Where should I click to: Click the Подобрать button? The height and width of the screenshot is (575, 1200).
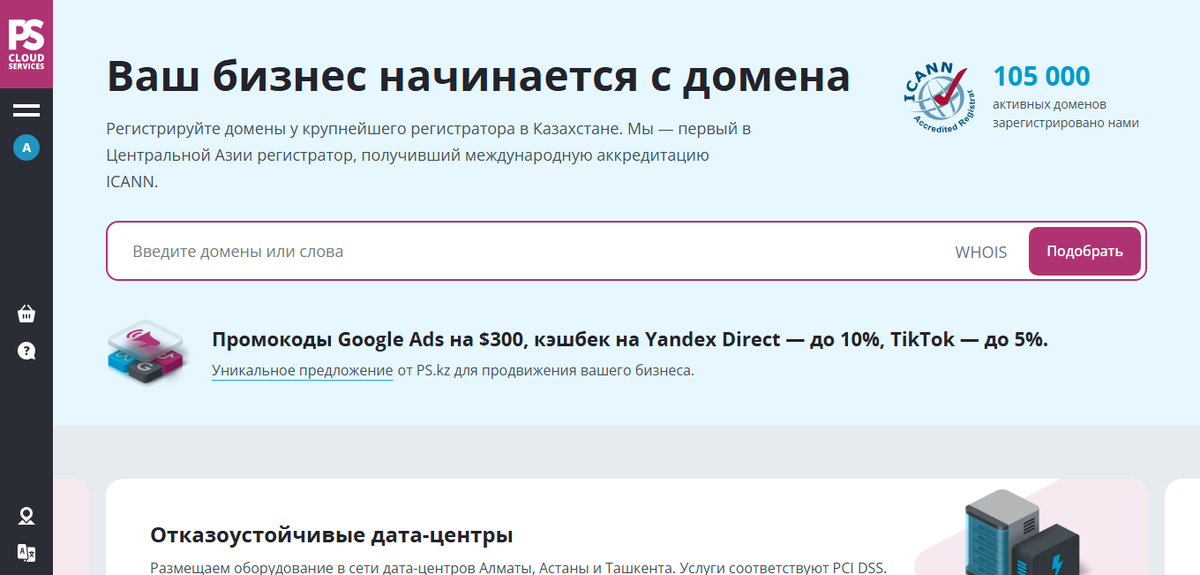[1085, 251]
